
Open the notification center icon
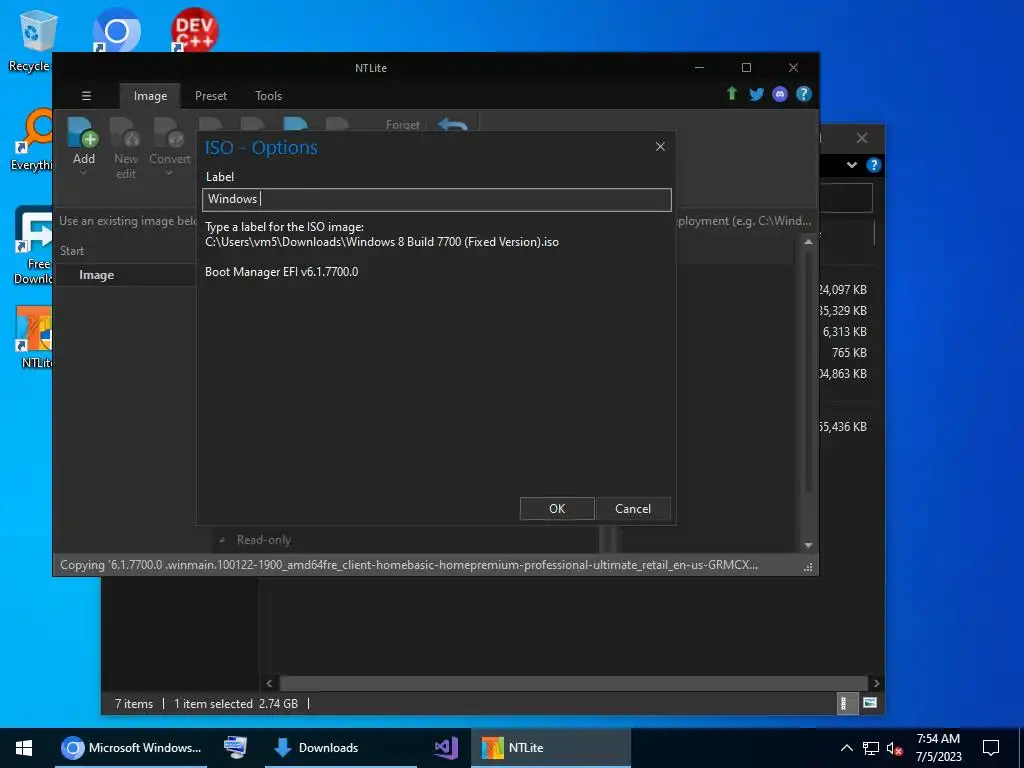[991, 748]
